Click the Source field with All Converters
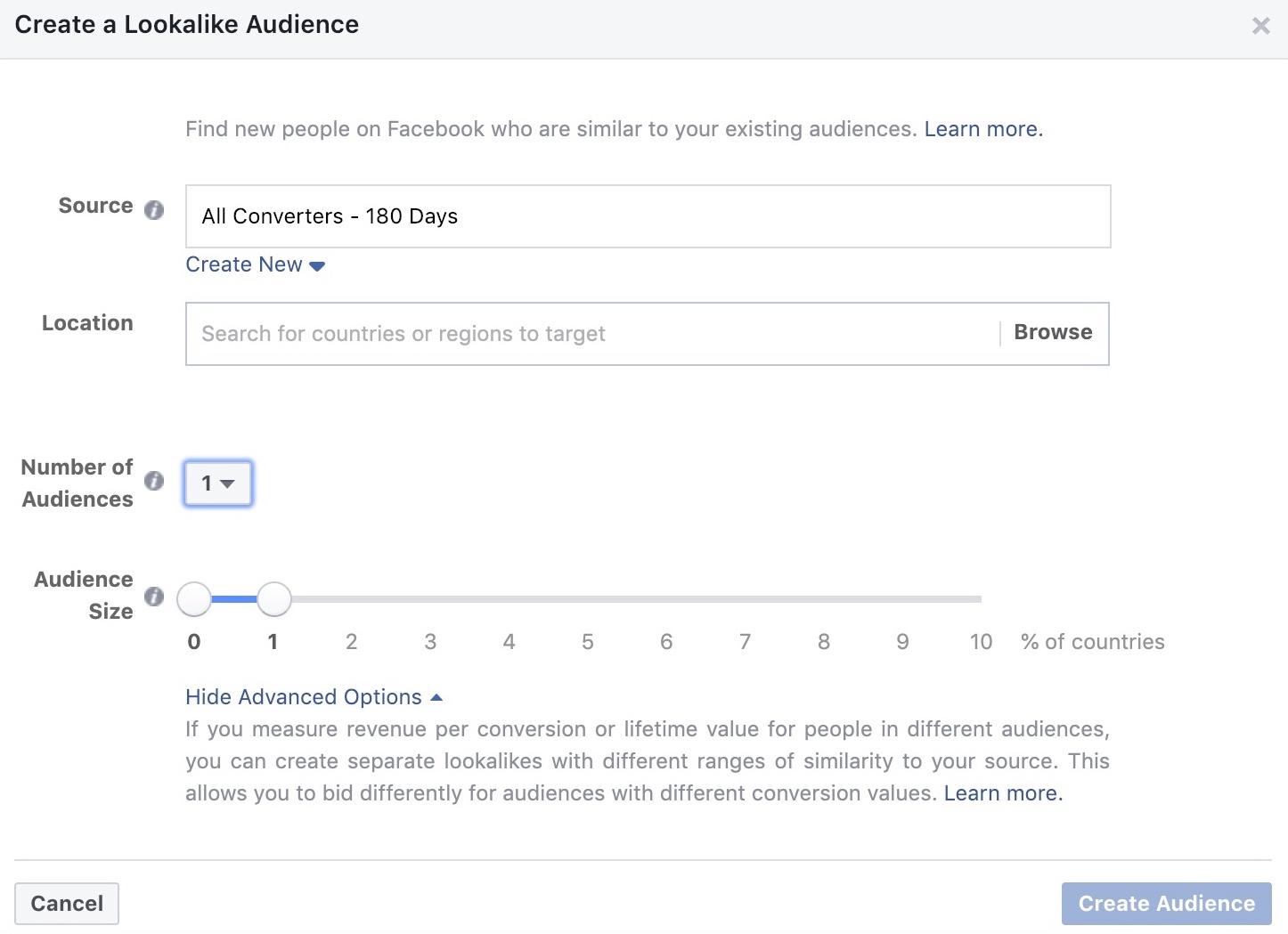Viewport: 1288px width, 934px height. pos(648,216)
